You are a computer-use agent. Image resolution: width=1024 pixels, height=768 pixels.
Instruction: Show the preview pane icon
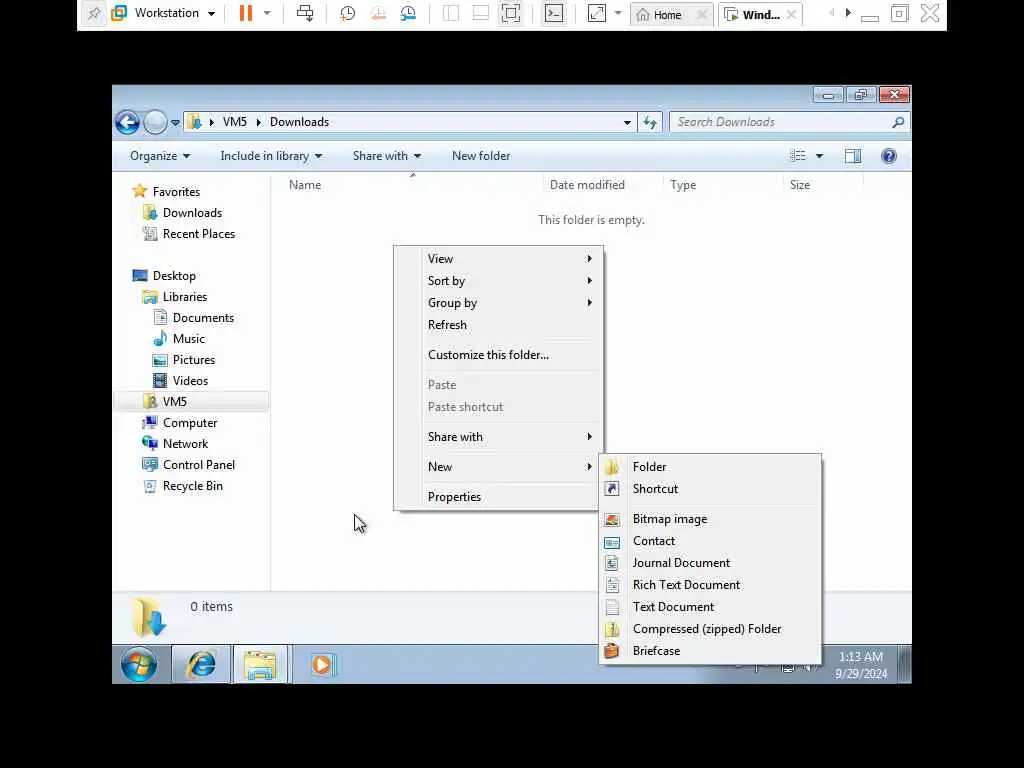coord(853,156)
